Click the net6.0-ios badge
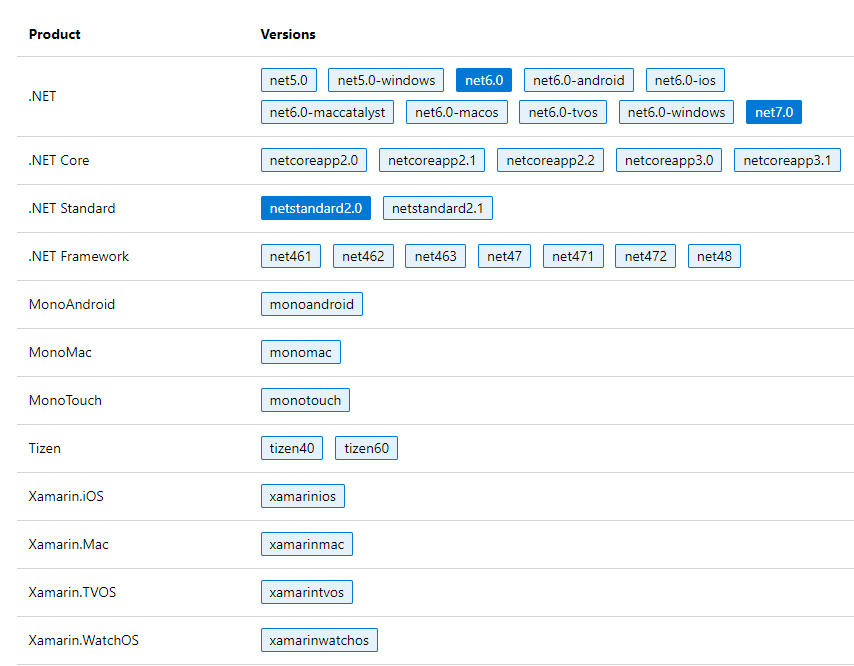854x666 pixels. tap(685, 80)
